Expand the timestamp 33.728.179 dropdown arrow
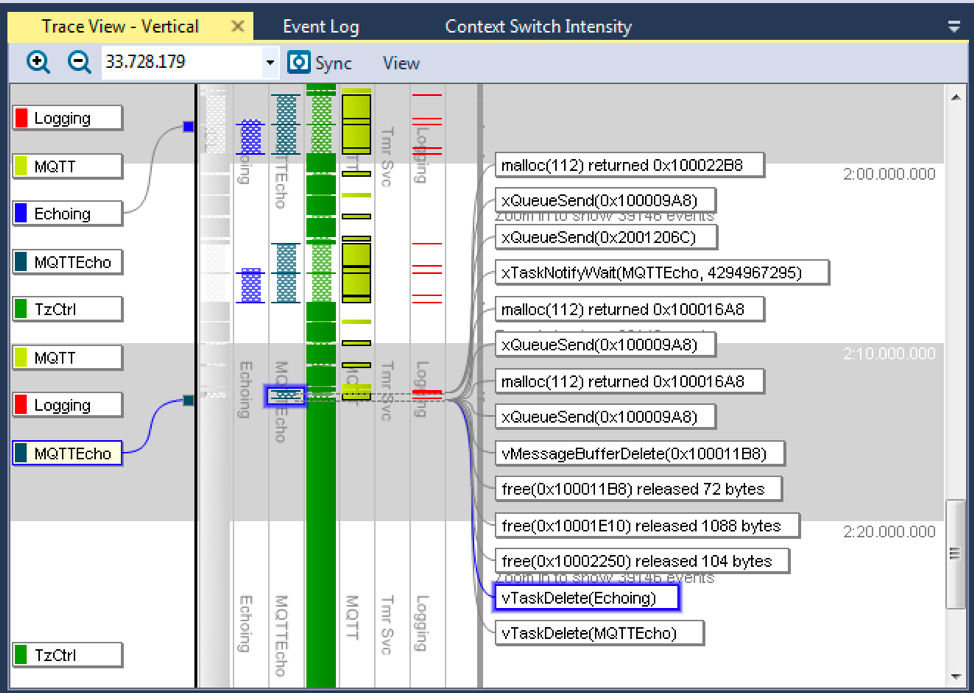This screenshot has height=693, width=974. pos(270,63)
